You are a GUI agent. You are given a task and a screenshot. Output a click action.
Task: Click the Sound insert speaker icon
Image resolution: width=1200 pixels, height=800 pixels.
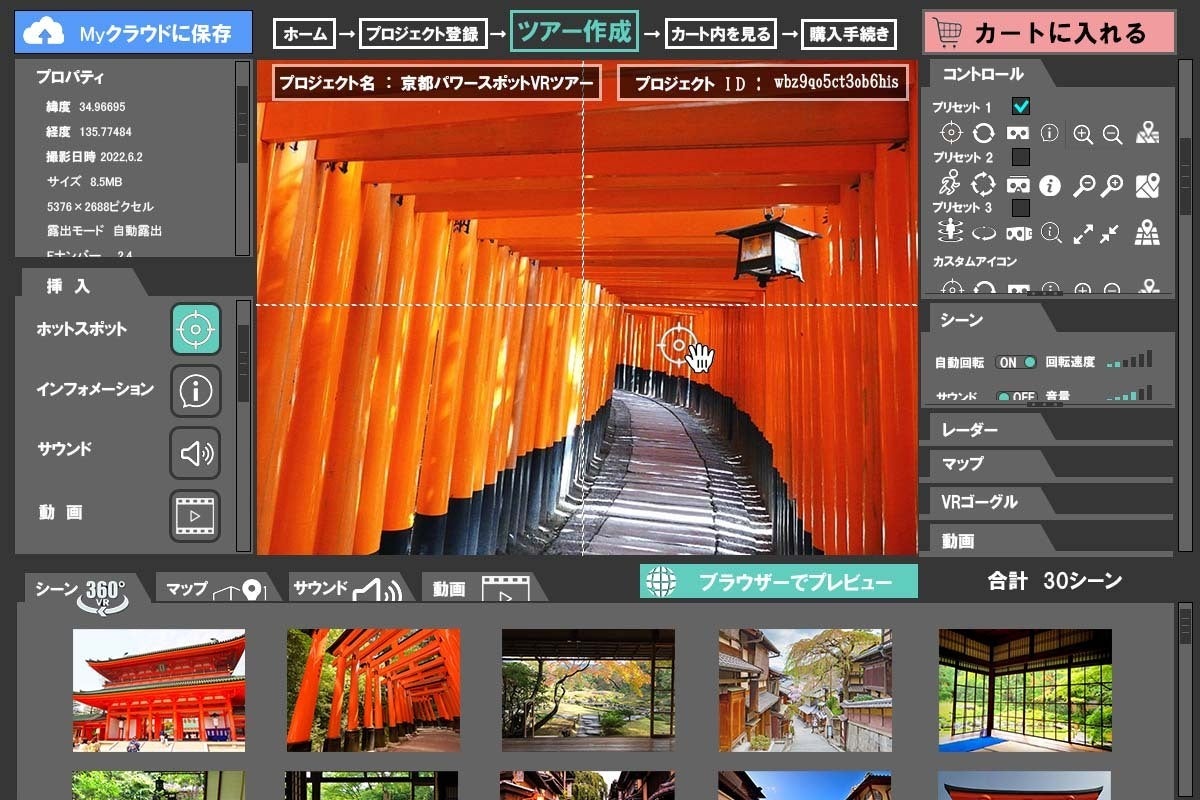tap(195, 454)
